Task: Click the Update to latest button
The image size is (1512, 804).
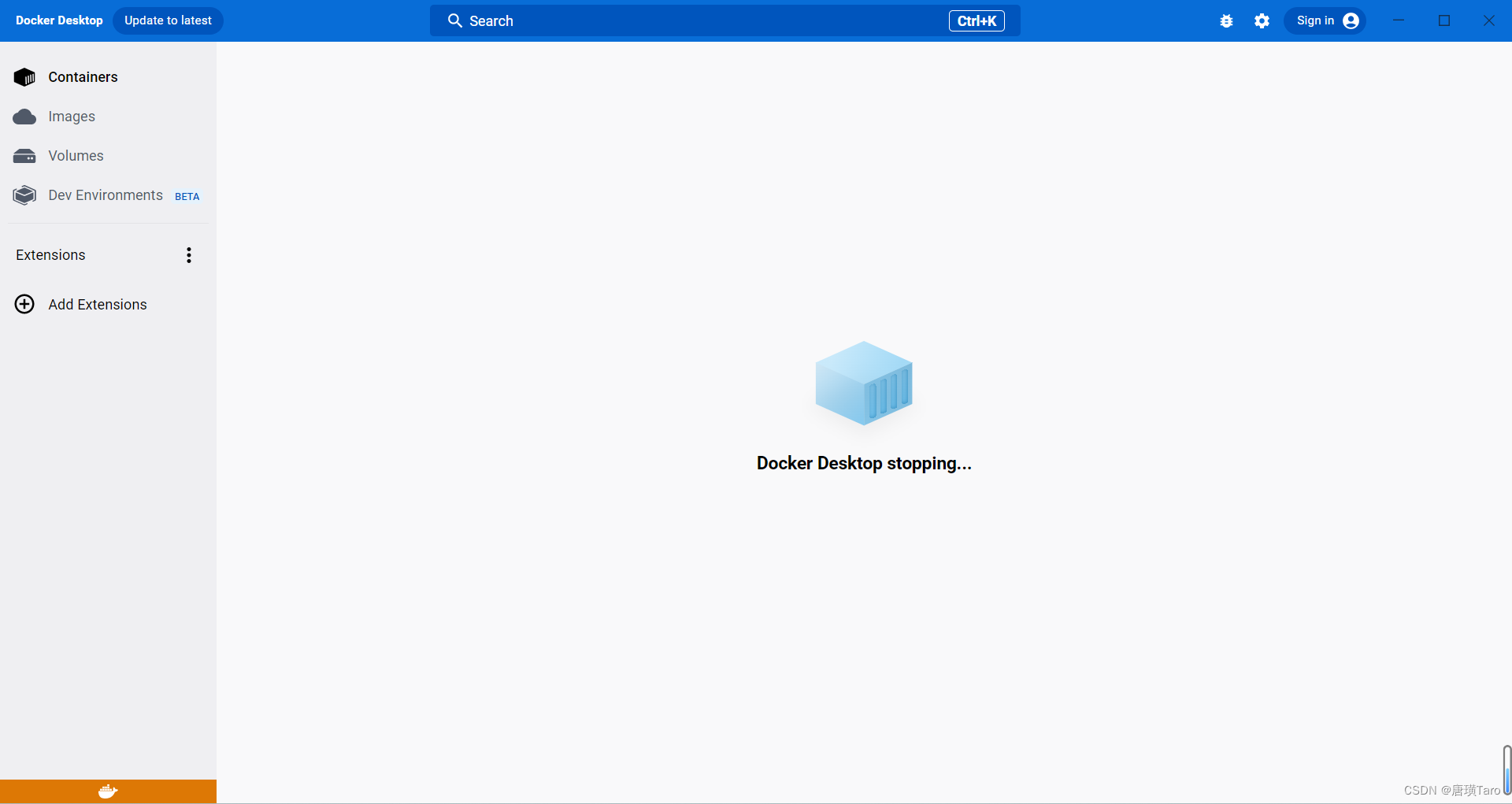Action: [169, 20]
